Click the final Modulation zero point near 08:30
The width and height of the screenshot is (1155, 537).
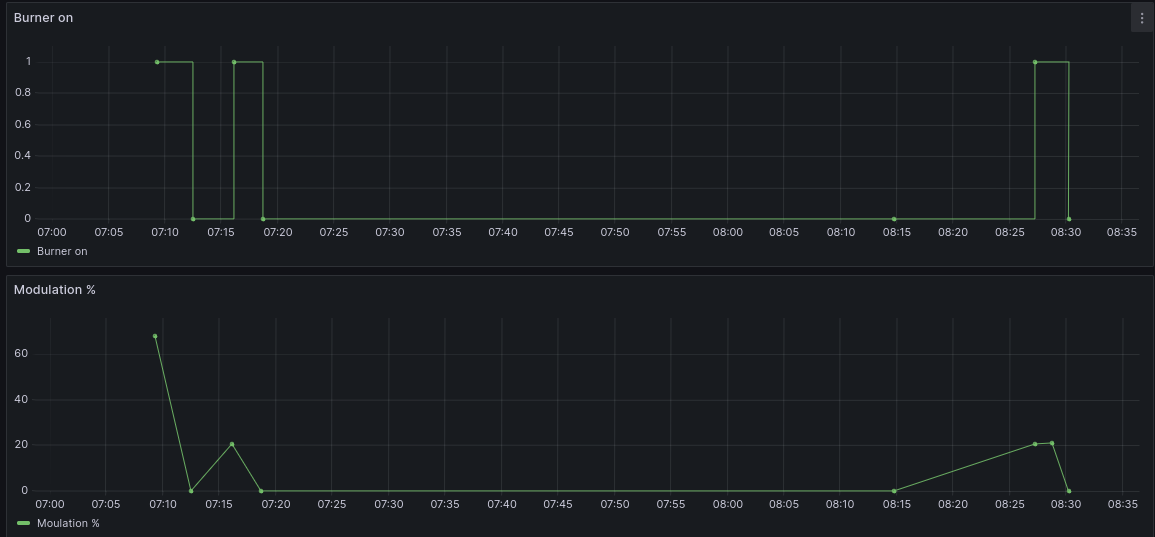pos(1069,491)
